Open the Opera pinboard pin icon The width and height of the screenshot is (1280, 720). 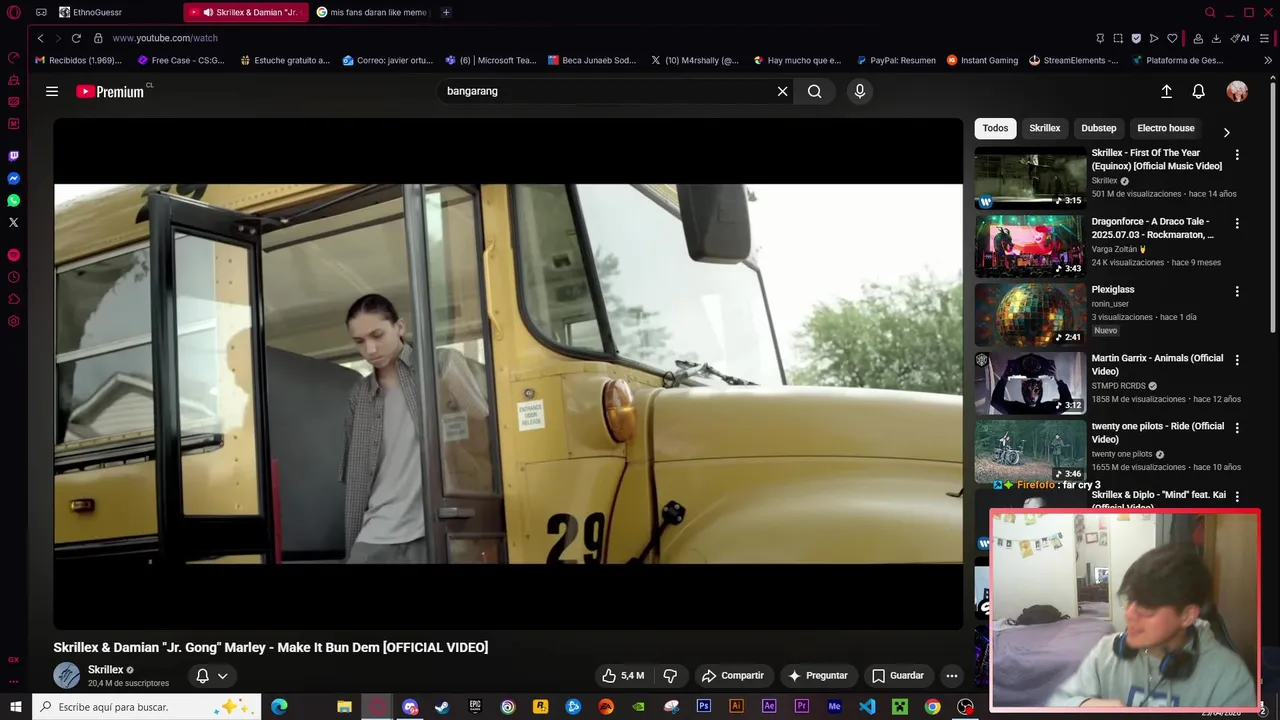point(1100,38)
